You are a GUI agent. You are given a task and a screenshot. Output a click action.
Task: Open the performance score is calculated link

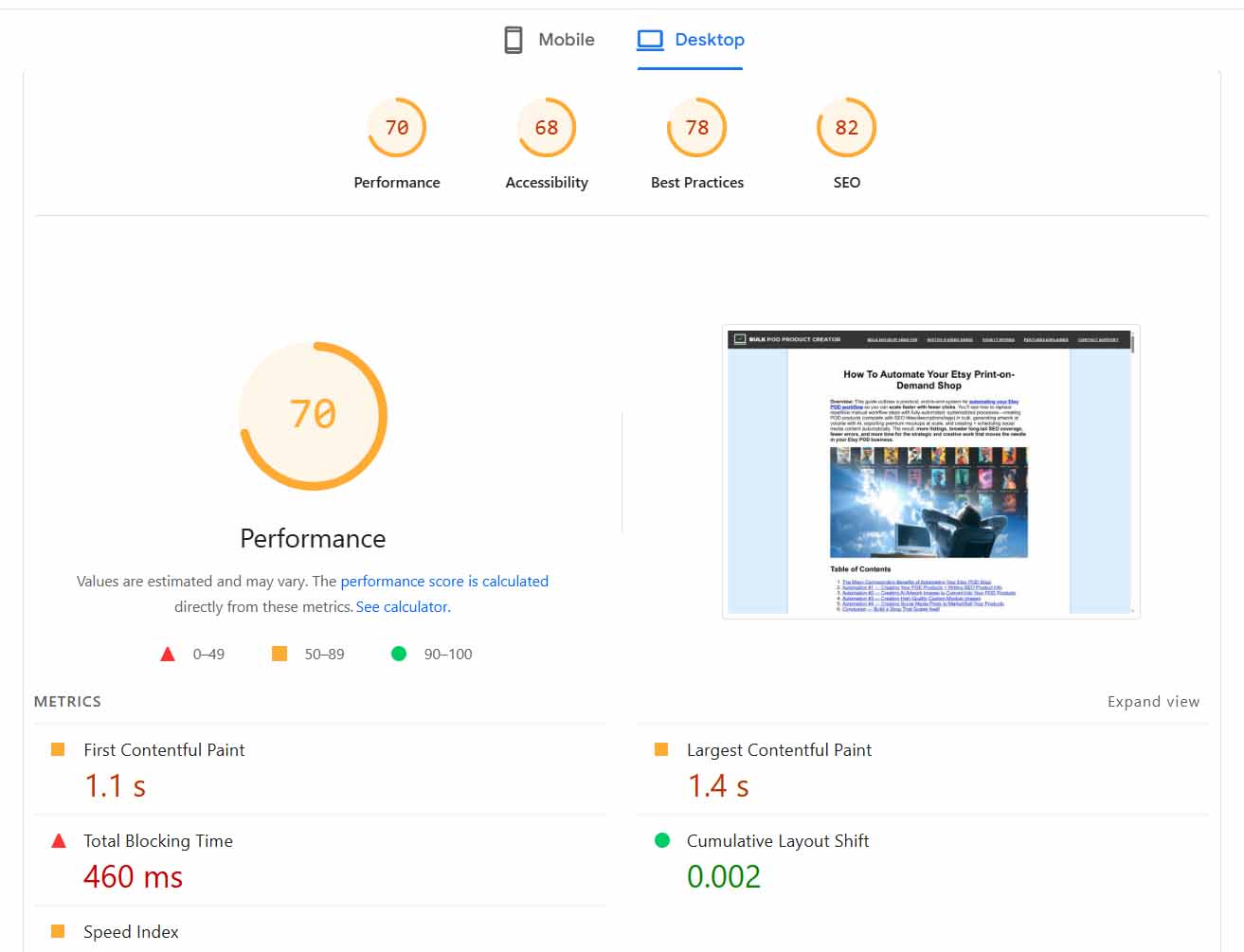click(x=444, y=581)
